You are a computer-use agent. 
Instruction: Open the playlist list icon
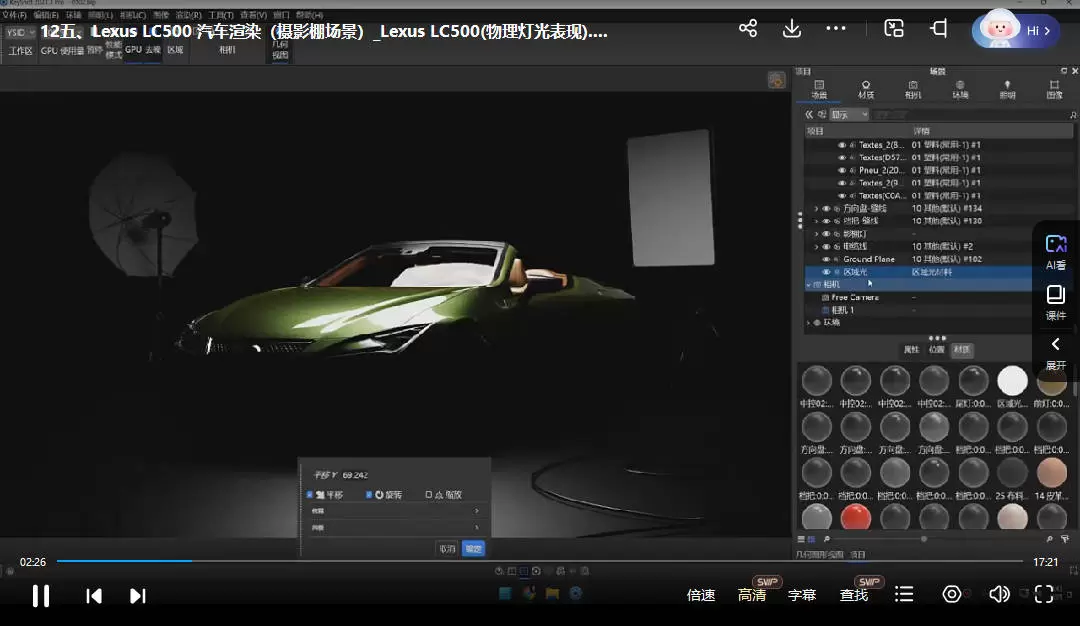904,594
